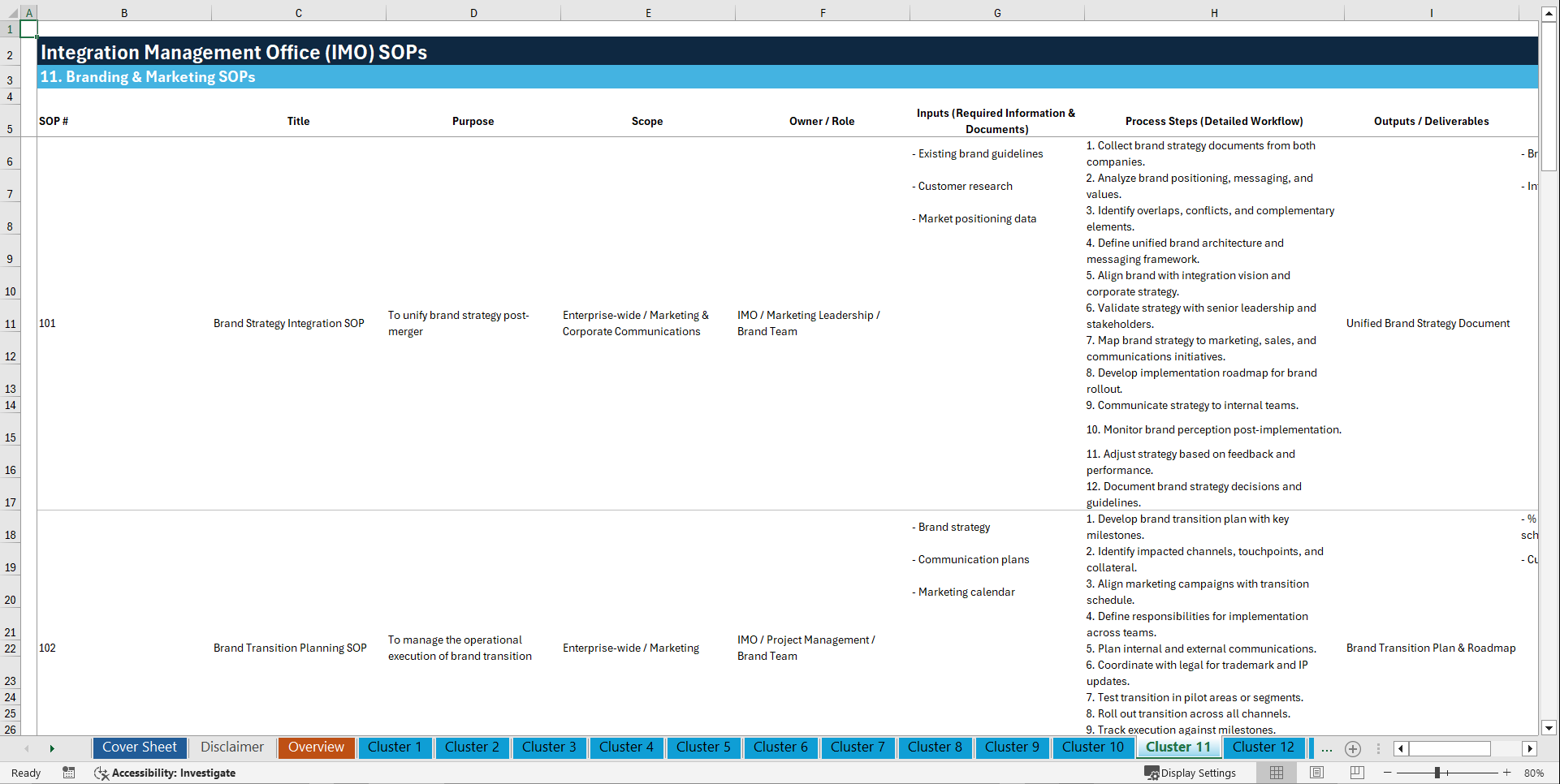This screenshot has width=1560, height=784.
Task: Click the Display Settings icon
Action: [x=1152, y=773]
